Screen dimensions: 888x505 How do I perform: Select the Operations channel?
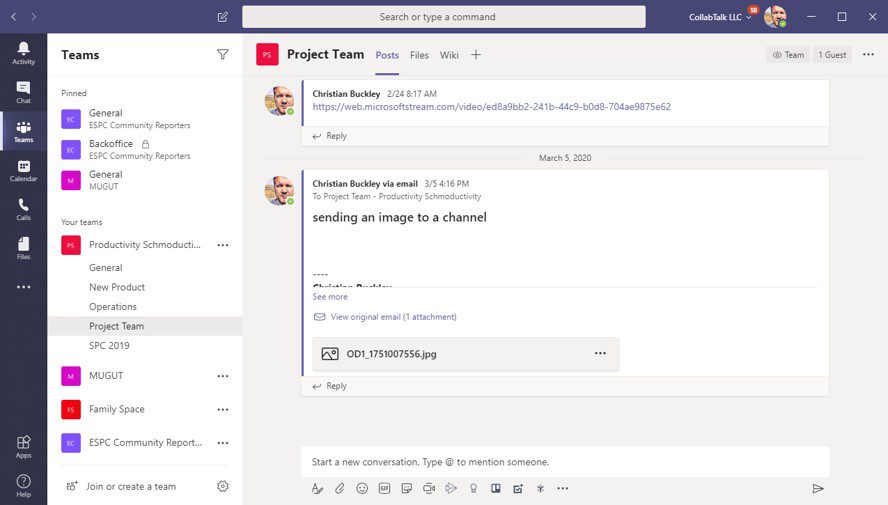113,307
